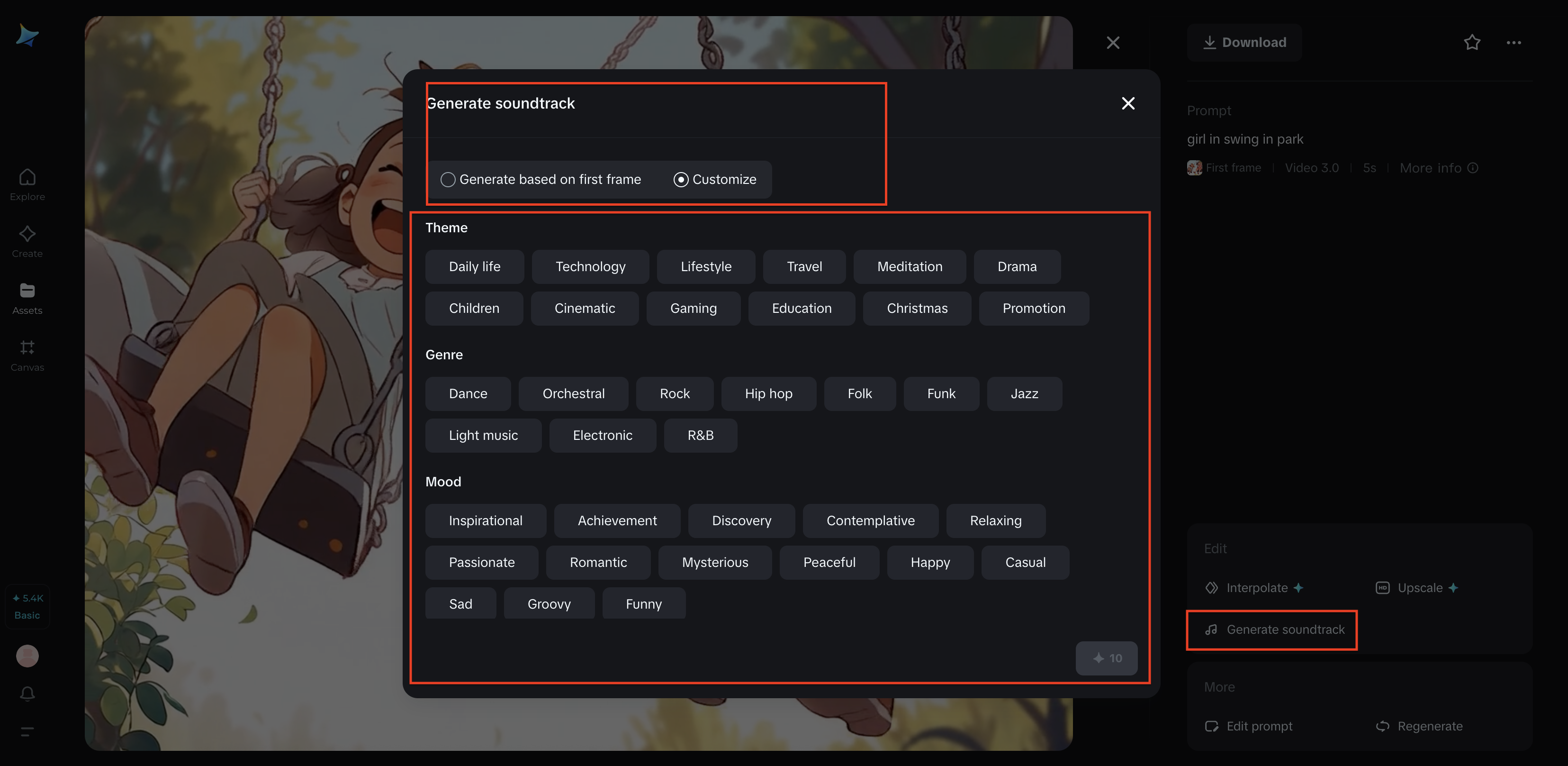Screen dimensions: 1568x766
Task: Toggle the Children theme tag
Action: point(474,309)
